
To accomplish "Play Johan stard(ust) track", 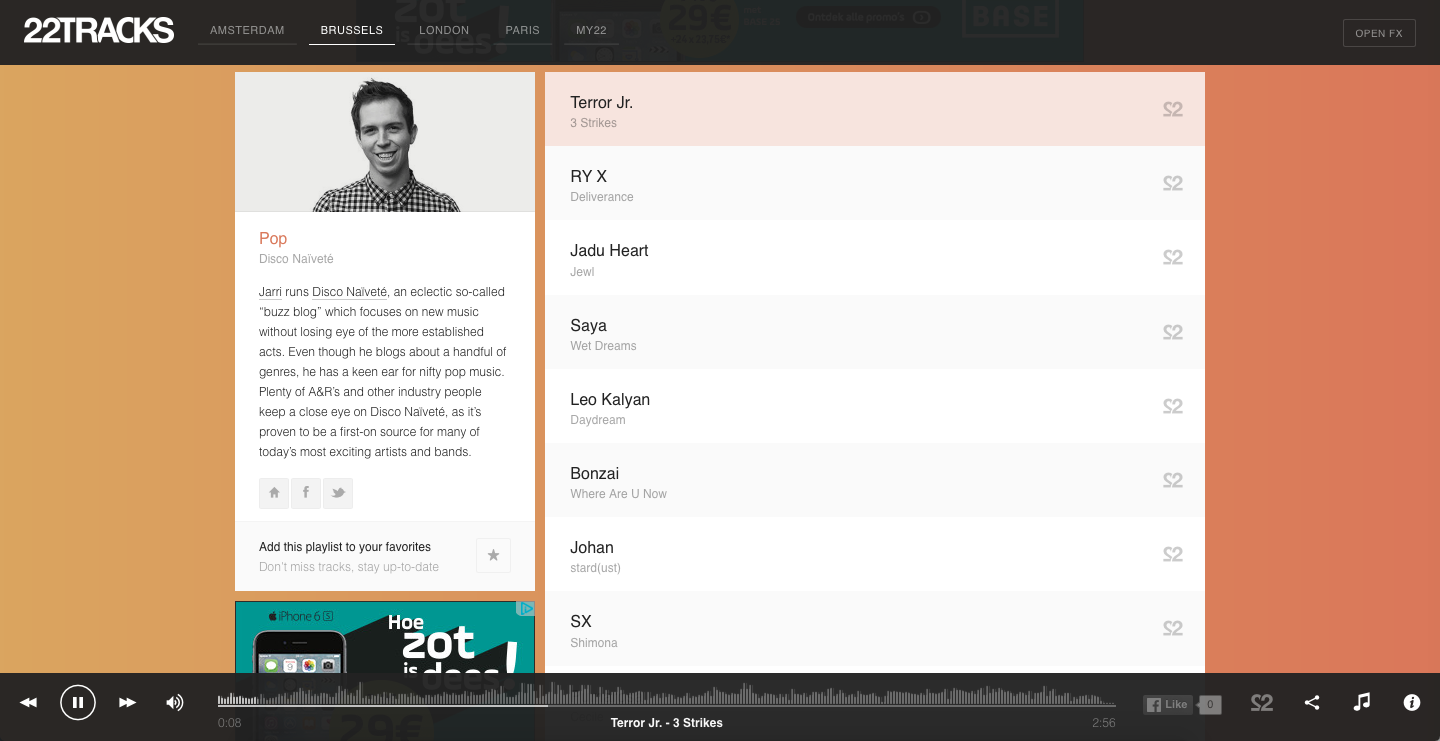I will click(x=875, y=554).
